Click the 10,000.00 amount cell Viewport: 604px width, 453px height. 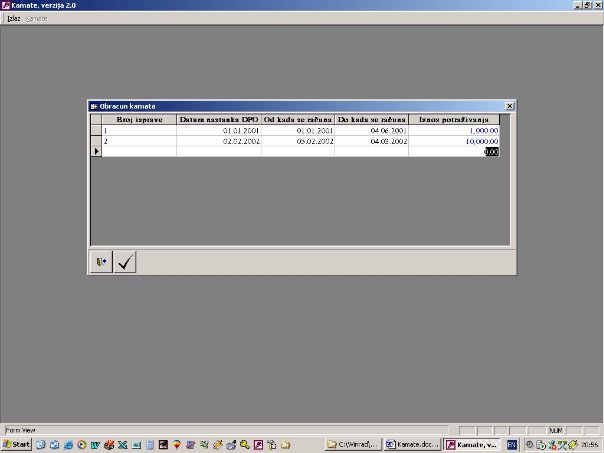[453, 141]
